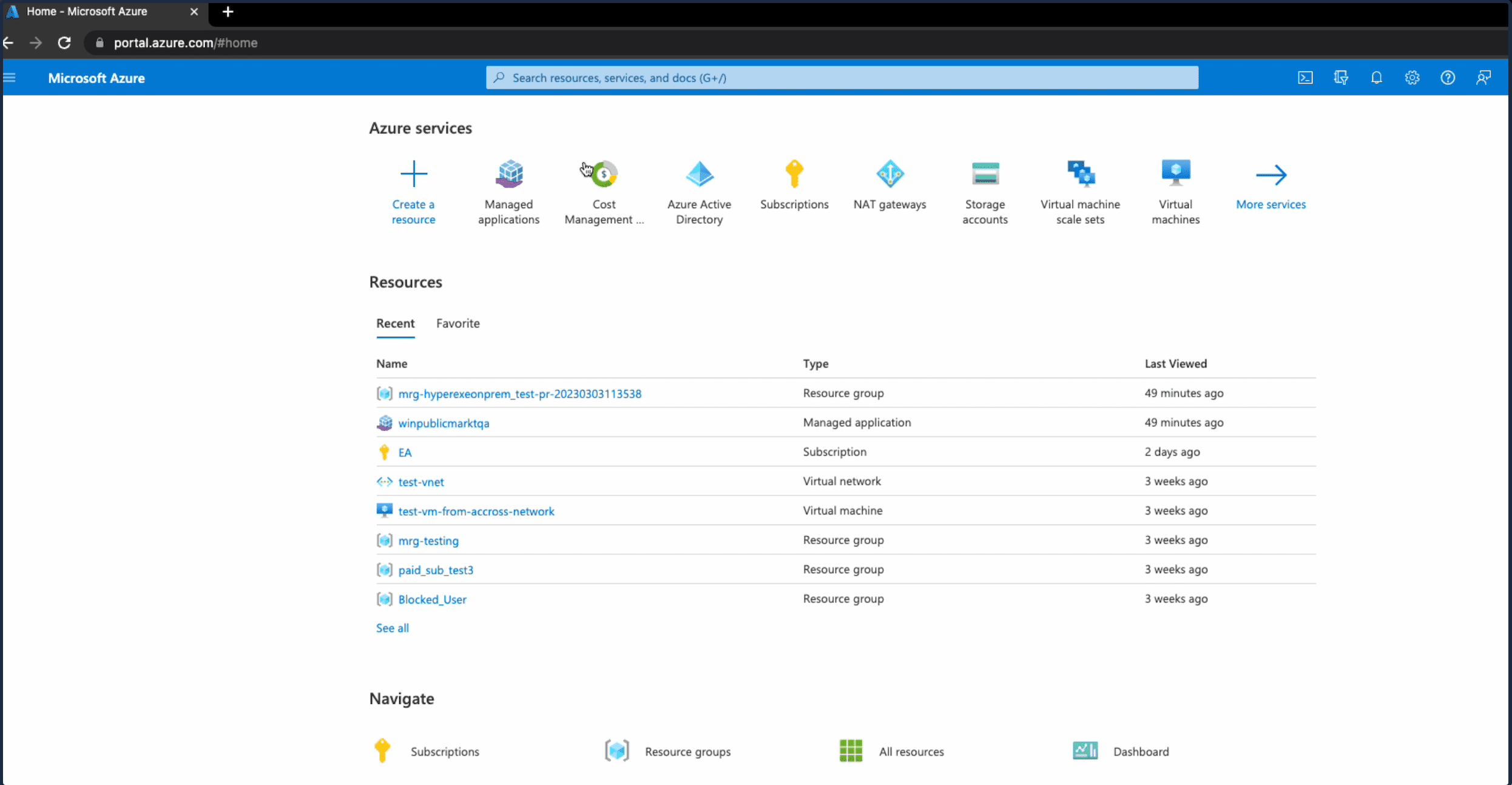Open test-vm-from-accross-network virtual machine
Image resolution: width=1512 pixels, height=785 pixels.
476,511
